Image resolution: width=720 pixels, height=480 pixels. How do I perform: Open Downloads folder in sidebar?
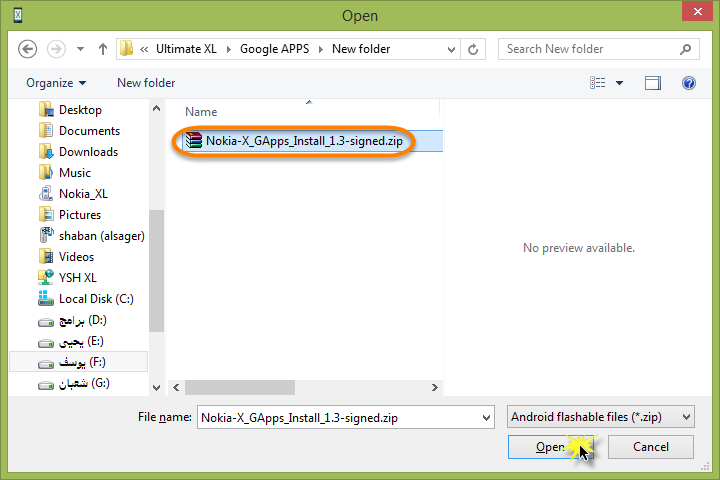coord(89,152)
